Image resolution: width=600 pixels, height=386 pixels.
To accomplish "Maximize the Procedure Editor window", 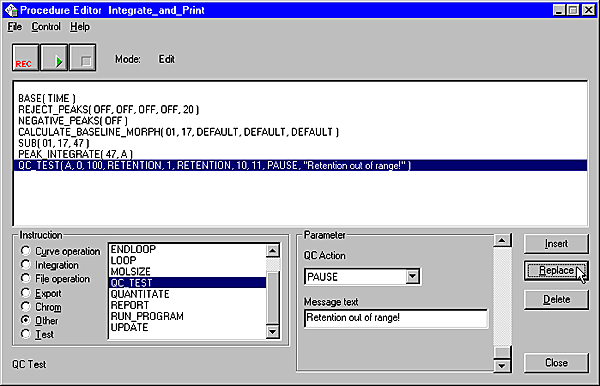I will 573,10.
